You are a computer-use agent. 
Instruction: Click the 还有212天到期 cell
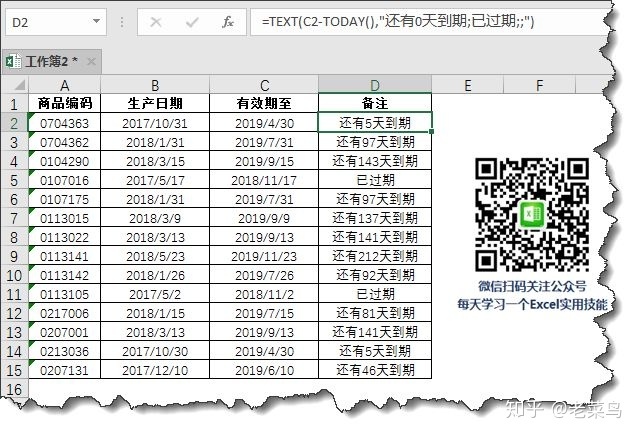tap(375, 256)
